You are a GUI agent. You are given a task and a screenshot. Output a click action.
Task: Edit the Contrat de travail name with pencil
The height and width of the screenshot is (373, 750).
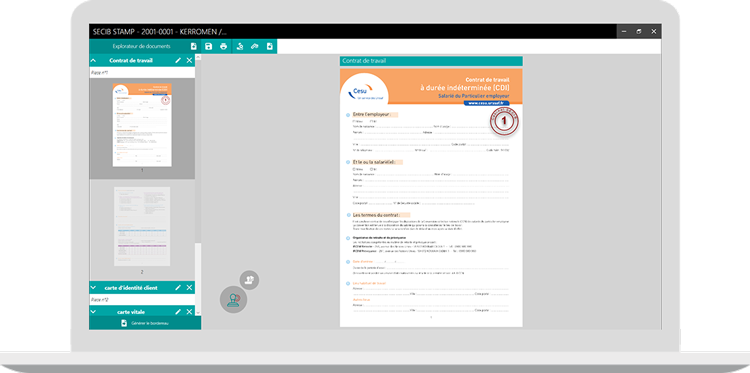(178, 60)
